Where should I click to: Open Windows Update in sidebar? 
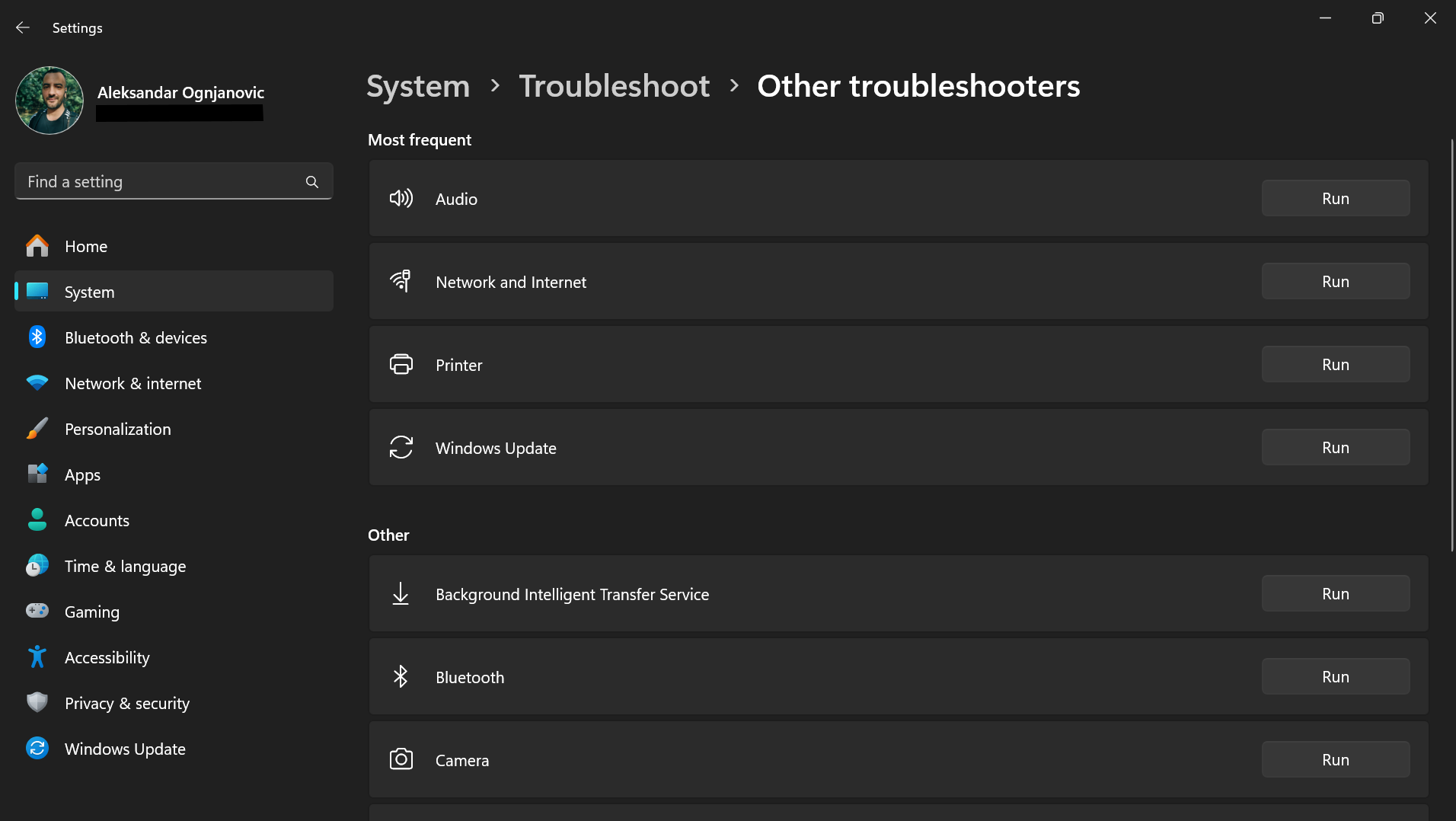point(174,749)
